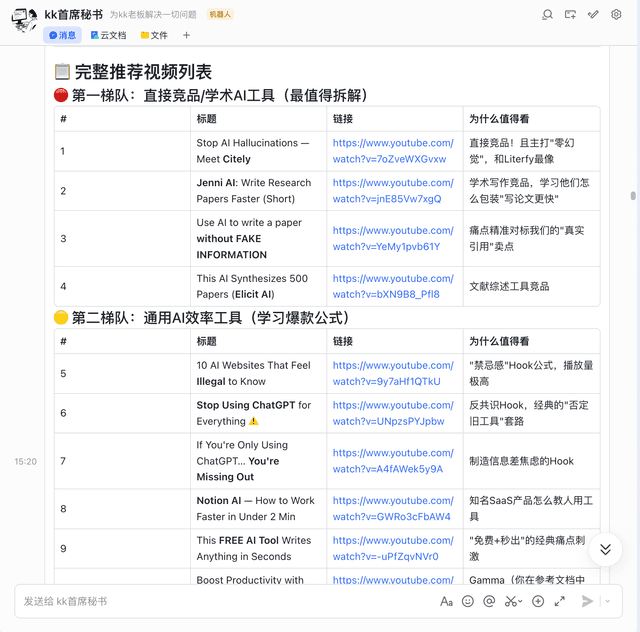Switch to the 云文档 tab
The height and width of the screenshot is (632, 640).
coord(109,35)
